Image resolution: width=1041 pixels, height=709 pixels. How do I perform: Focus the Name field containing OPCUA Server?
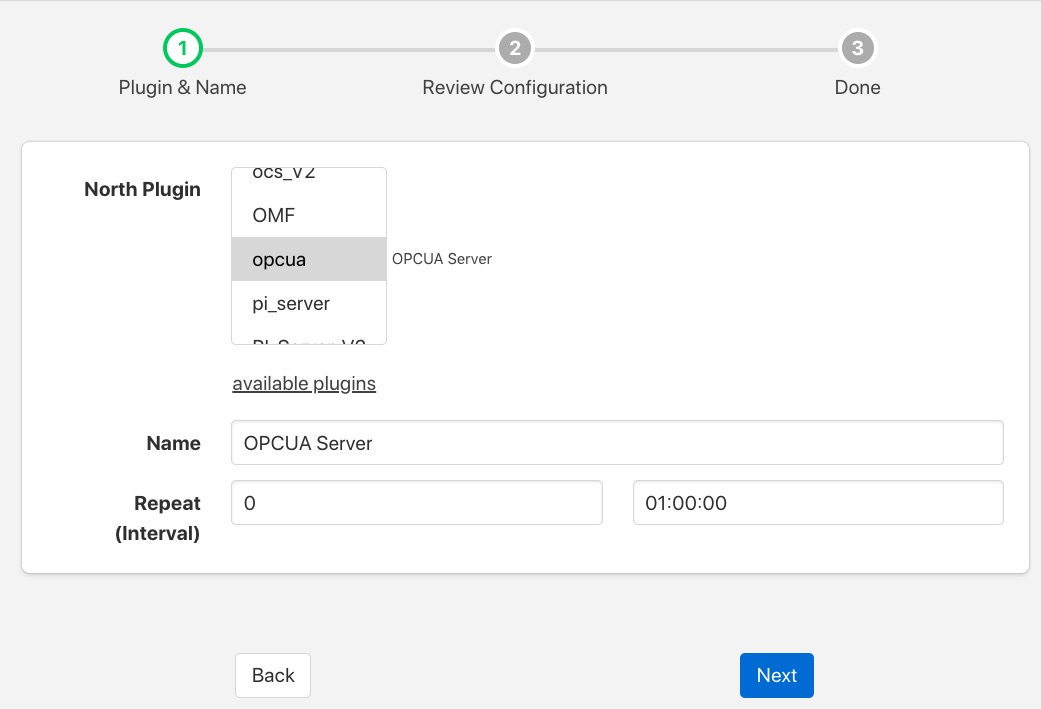(x=616, y=443)
